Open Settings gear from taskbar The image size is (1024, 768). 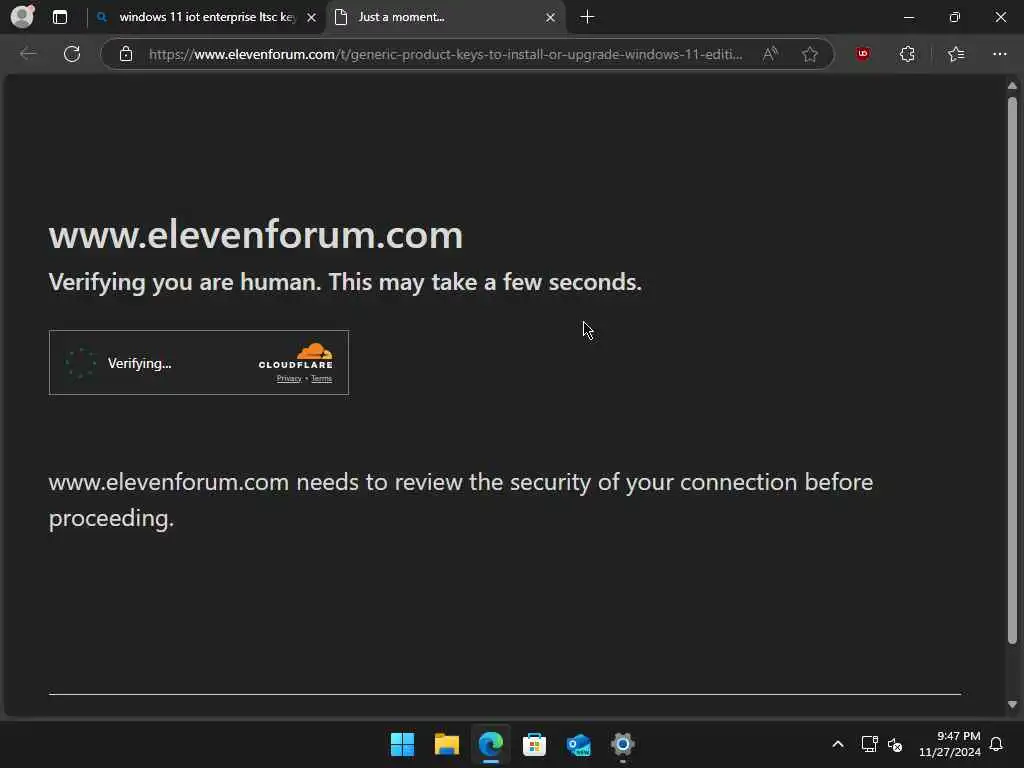click(x=622, y=744)
